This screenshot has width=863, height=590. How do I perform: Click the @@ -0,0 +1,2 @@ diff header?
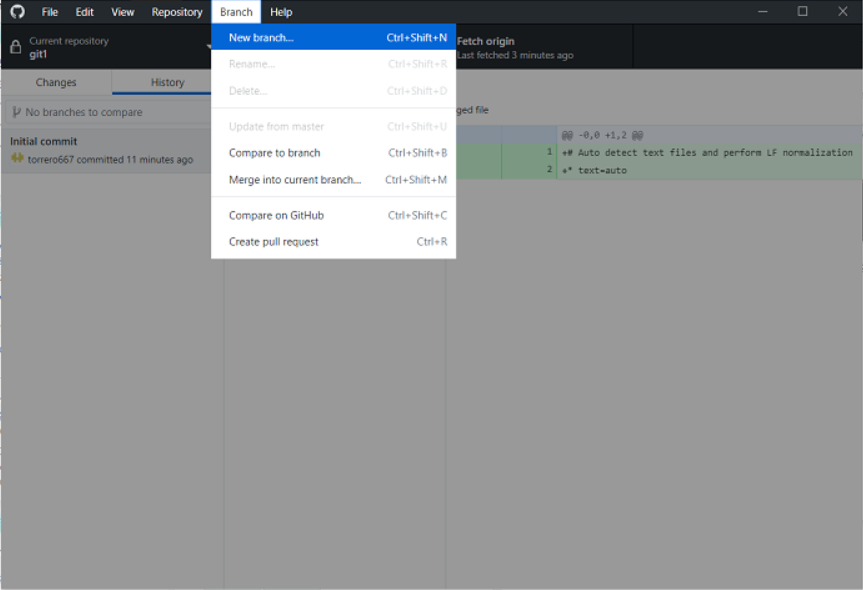click(x=602, y=135)
